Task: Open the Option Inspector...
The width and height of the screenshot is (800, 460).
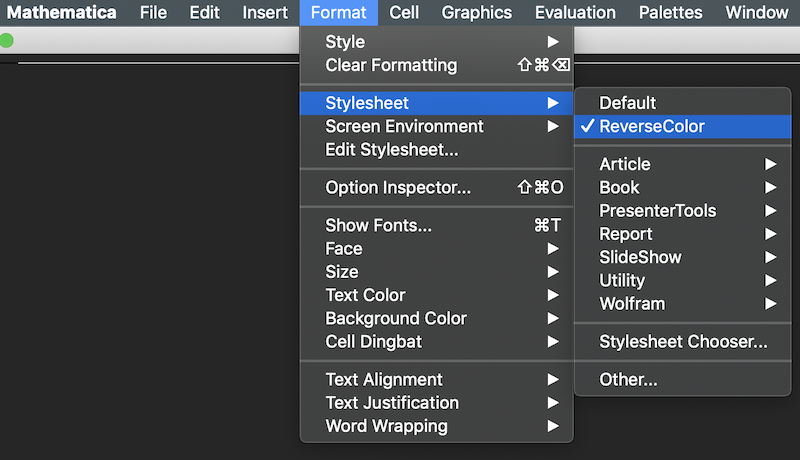Action: click(437, 188)
